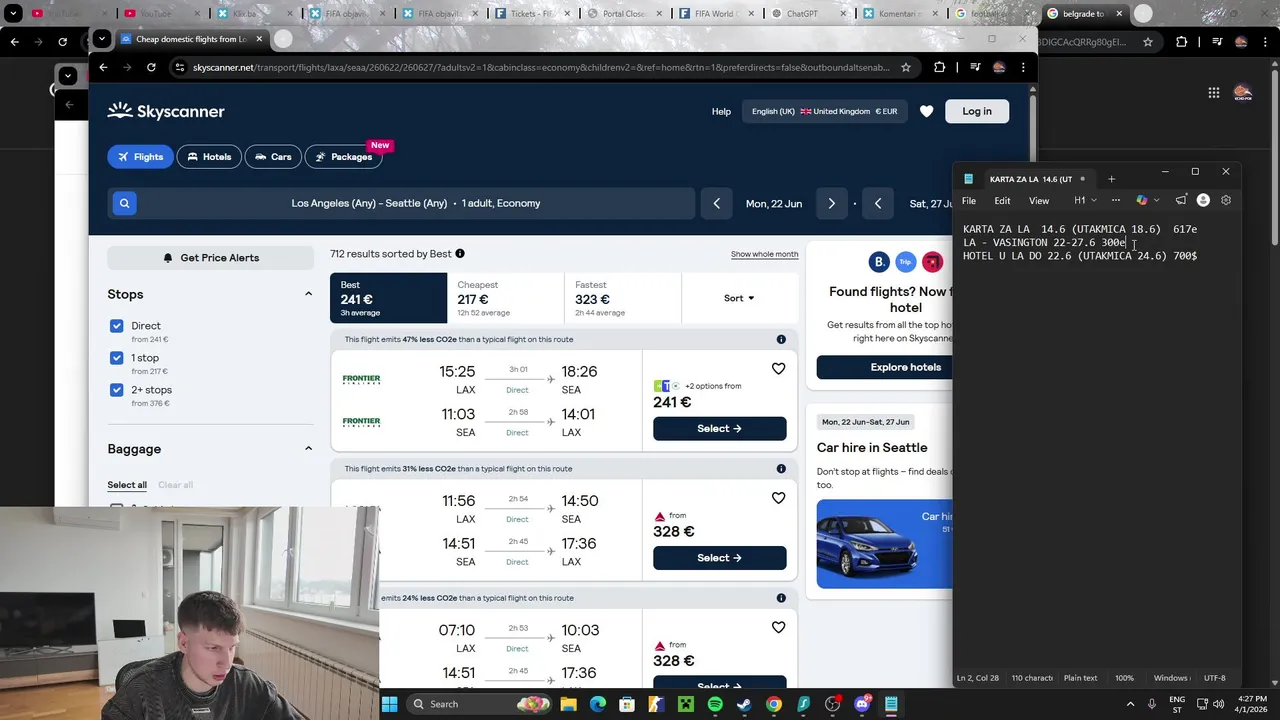The height and width of the screenshot is (720, 1280).
Task: Click Help link in Skyscanner header
Action: [721, 111]
